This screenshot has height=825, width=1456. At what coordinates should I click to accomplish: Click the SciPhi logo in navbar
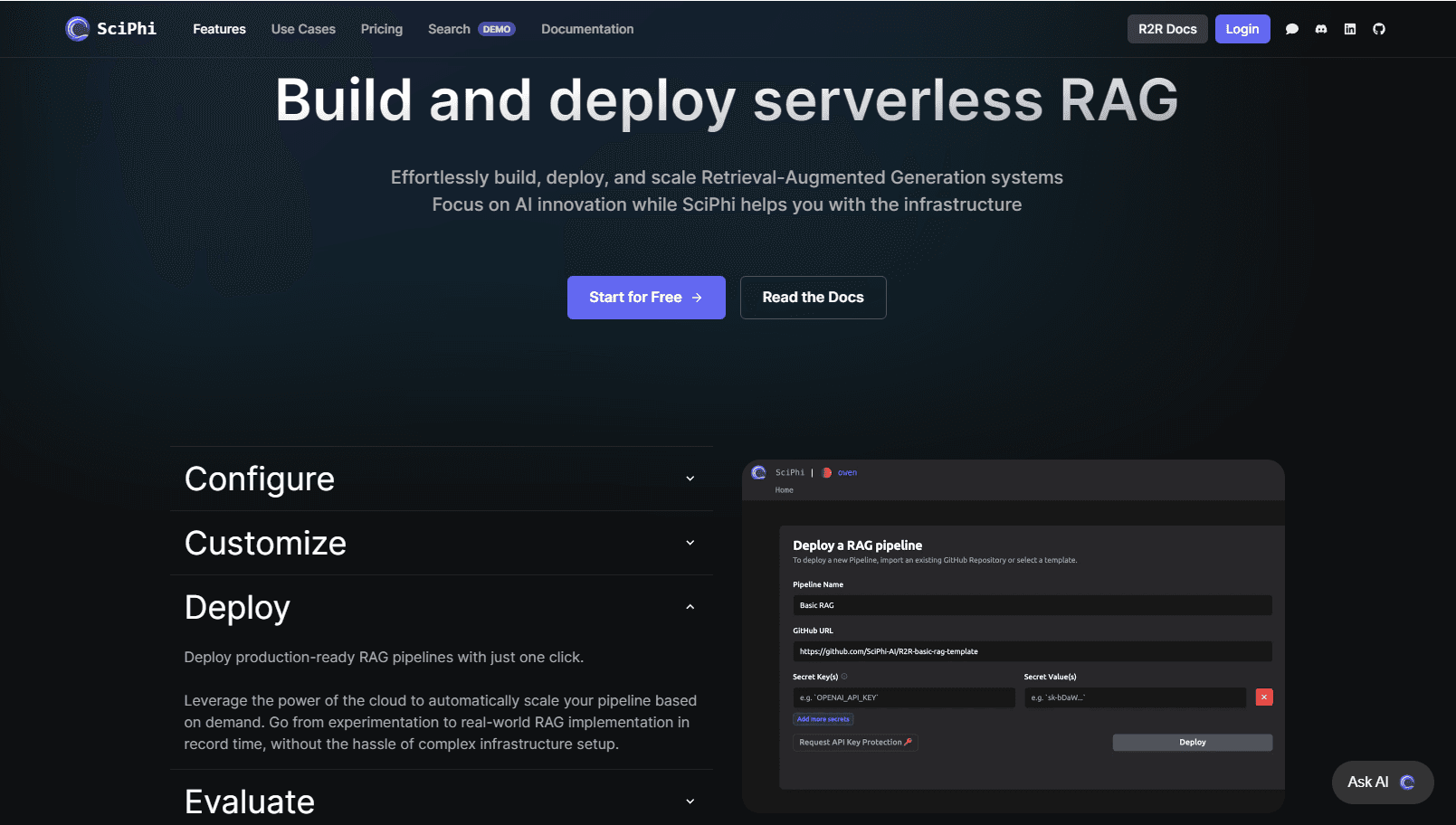(78, 29)
